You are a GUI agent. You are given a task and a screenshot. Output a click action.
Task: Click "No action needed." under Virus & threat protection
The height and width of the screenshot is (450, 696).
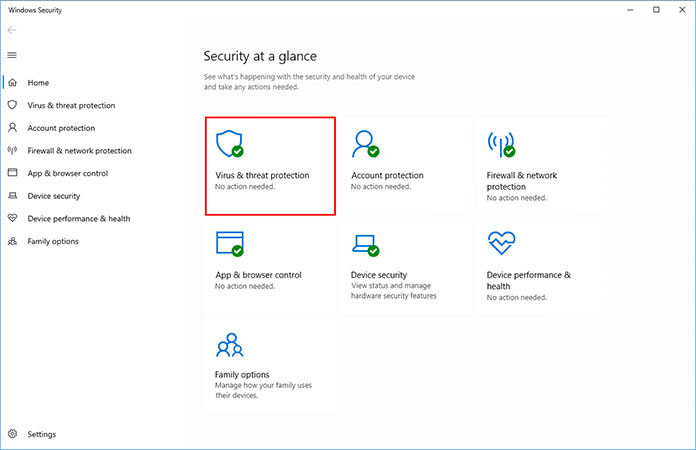pos(245,186)
